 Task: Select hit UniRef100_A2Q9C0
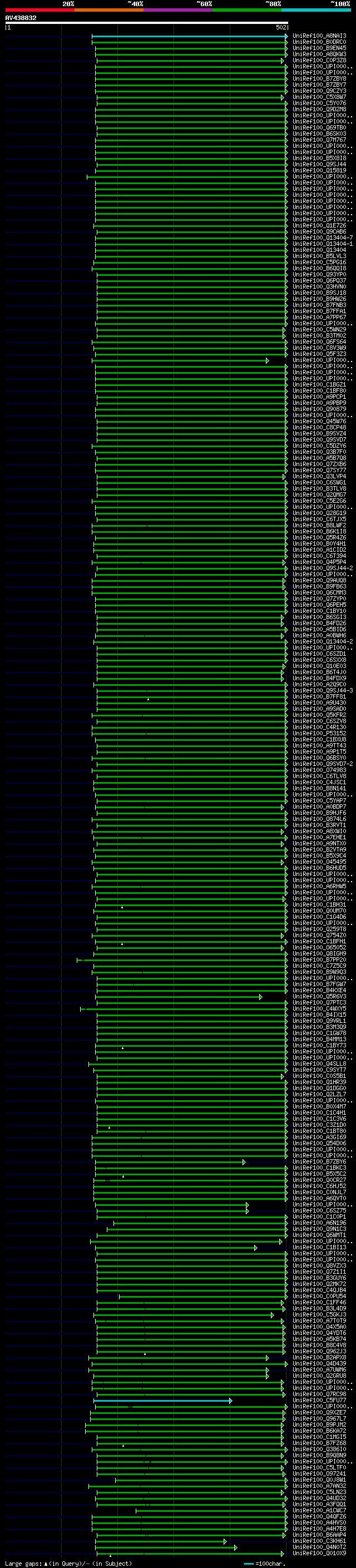319,684
